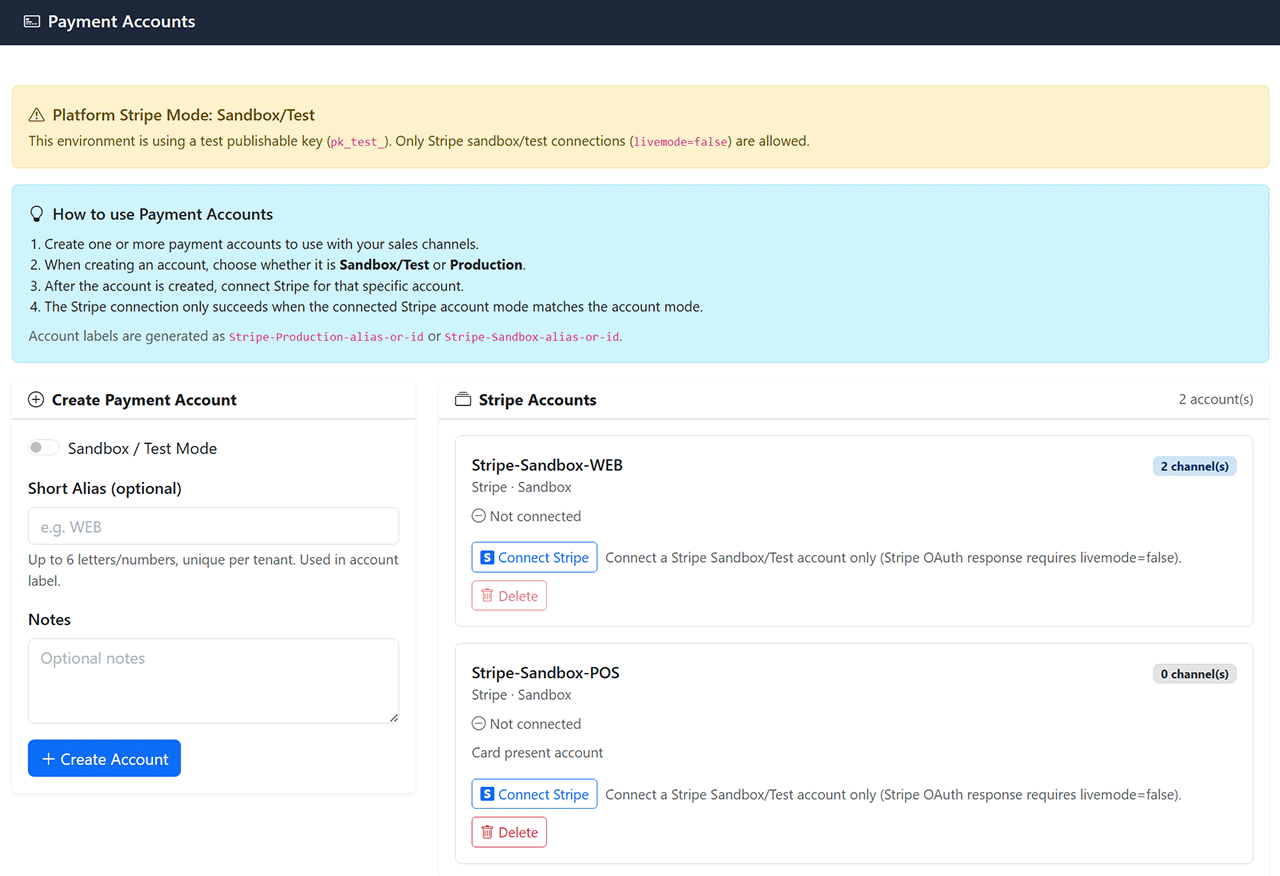Click the Payment Accounts page title
The image size is (1280, 876).
pyautogui.click(x=121, y=21)
